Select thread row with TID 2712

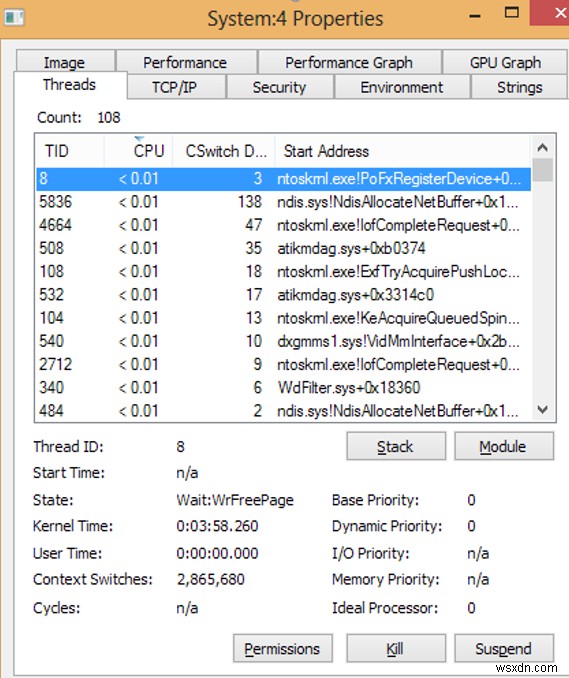pyautogui.click(x=284, y=365)
